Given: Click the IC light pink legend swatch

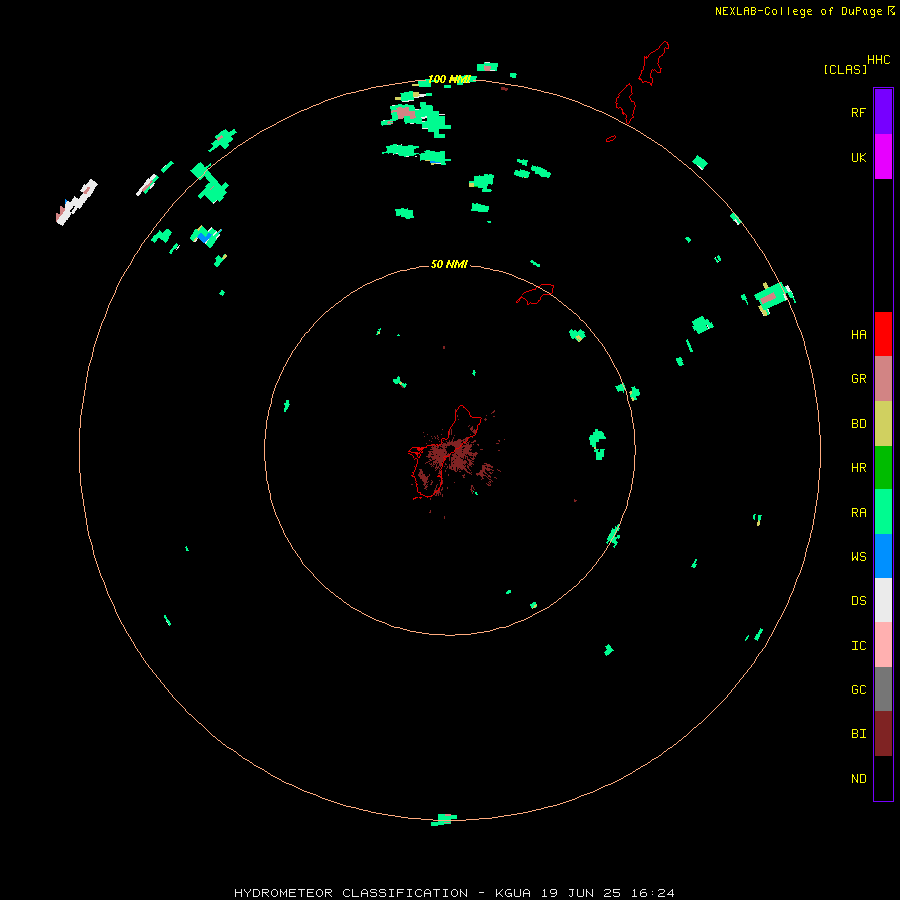Looking at the screenshot, I should [x=883, y=645].
